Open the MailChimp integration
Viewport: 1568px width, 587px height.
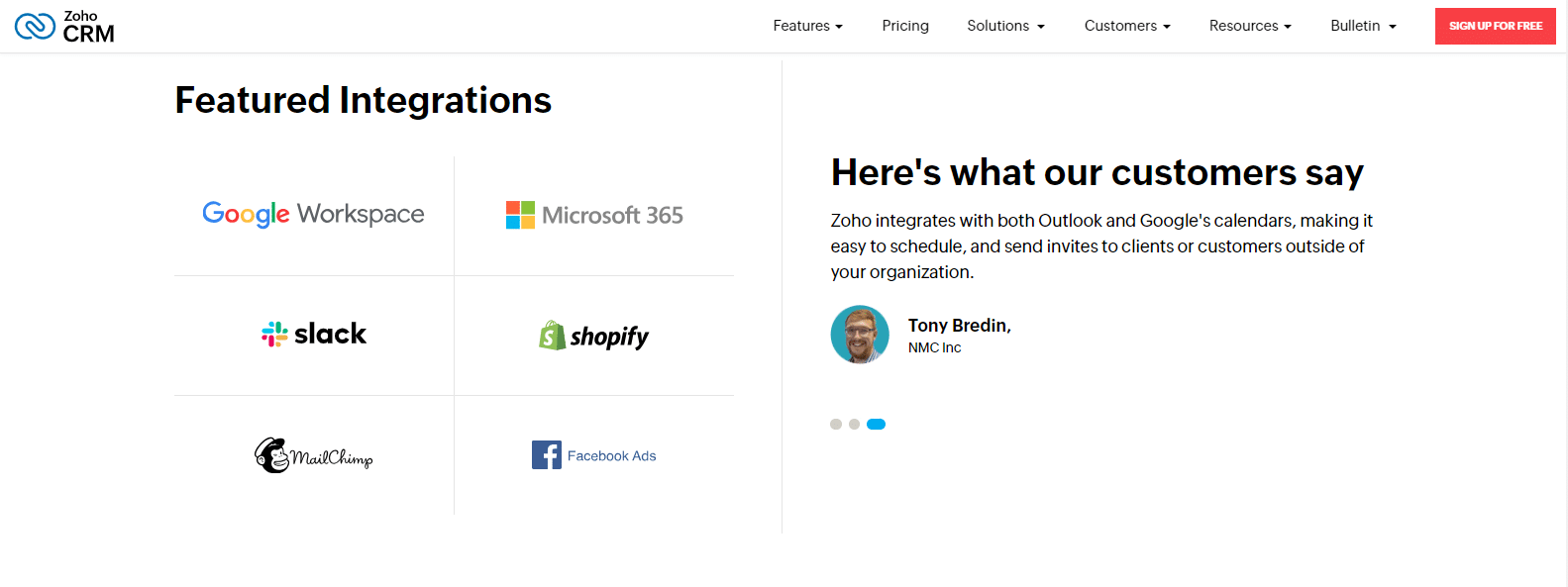(x=313, y=455)
